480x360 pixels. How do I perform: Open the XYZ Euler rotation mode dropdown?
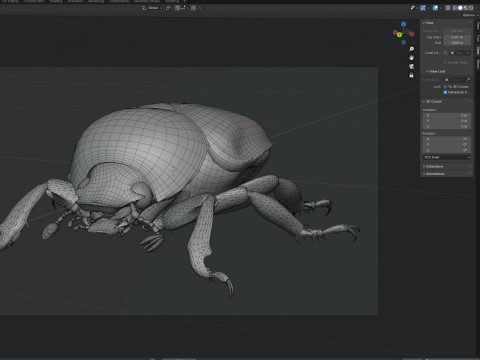[x=447, y=157]
